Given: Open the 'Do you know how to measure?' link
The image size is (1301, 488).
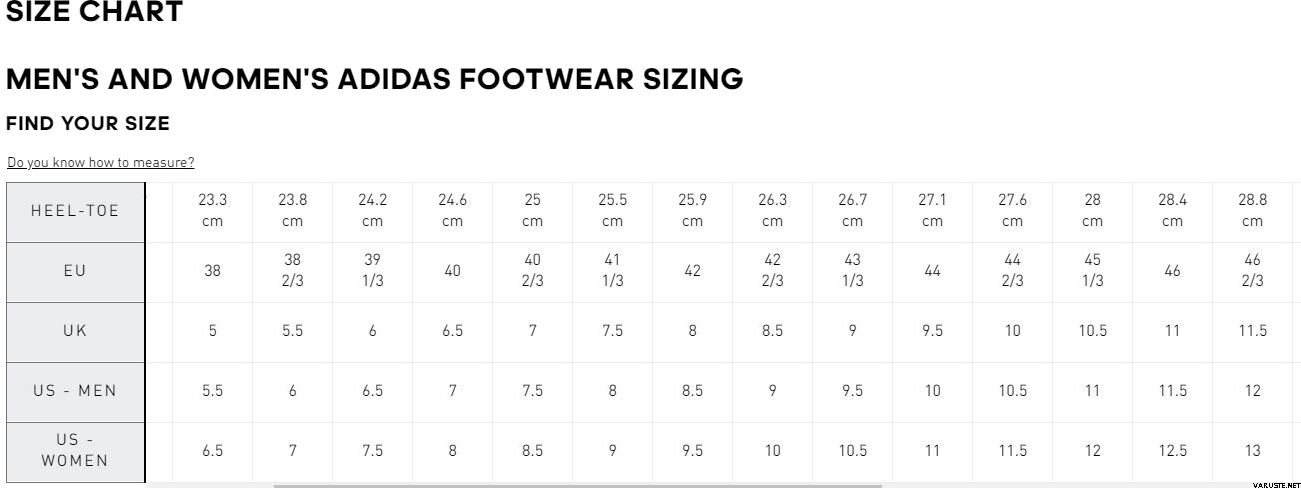Looking at the screenshot, I should pyautogui.click(x=100, y=162).
